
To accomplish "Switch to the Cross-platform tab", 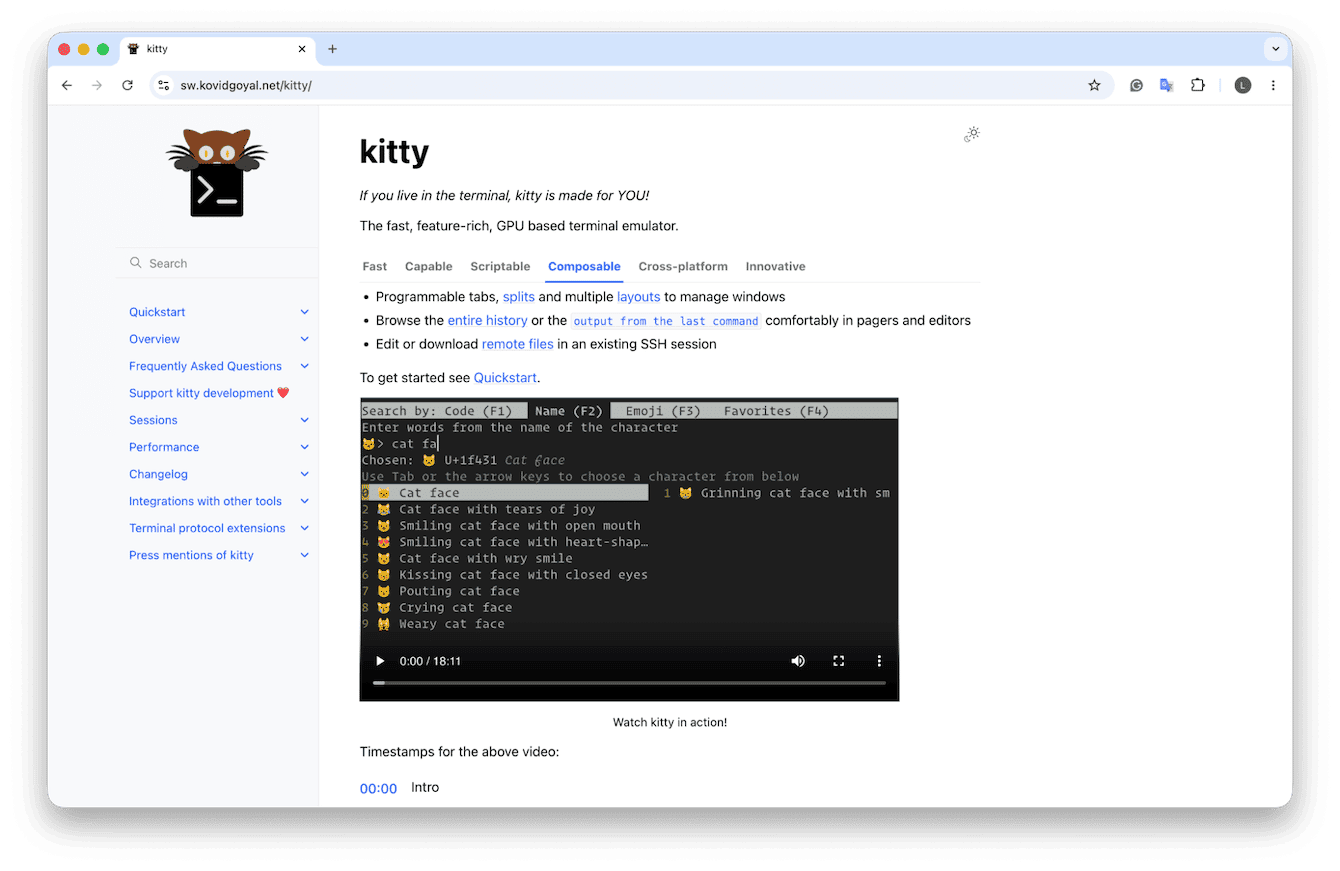I will [683, 266].
